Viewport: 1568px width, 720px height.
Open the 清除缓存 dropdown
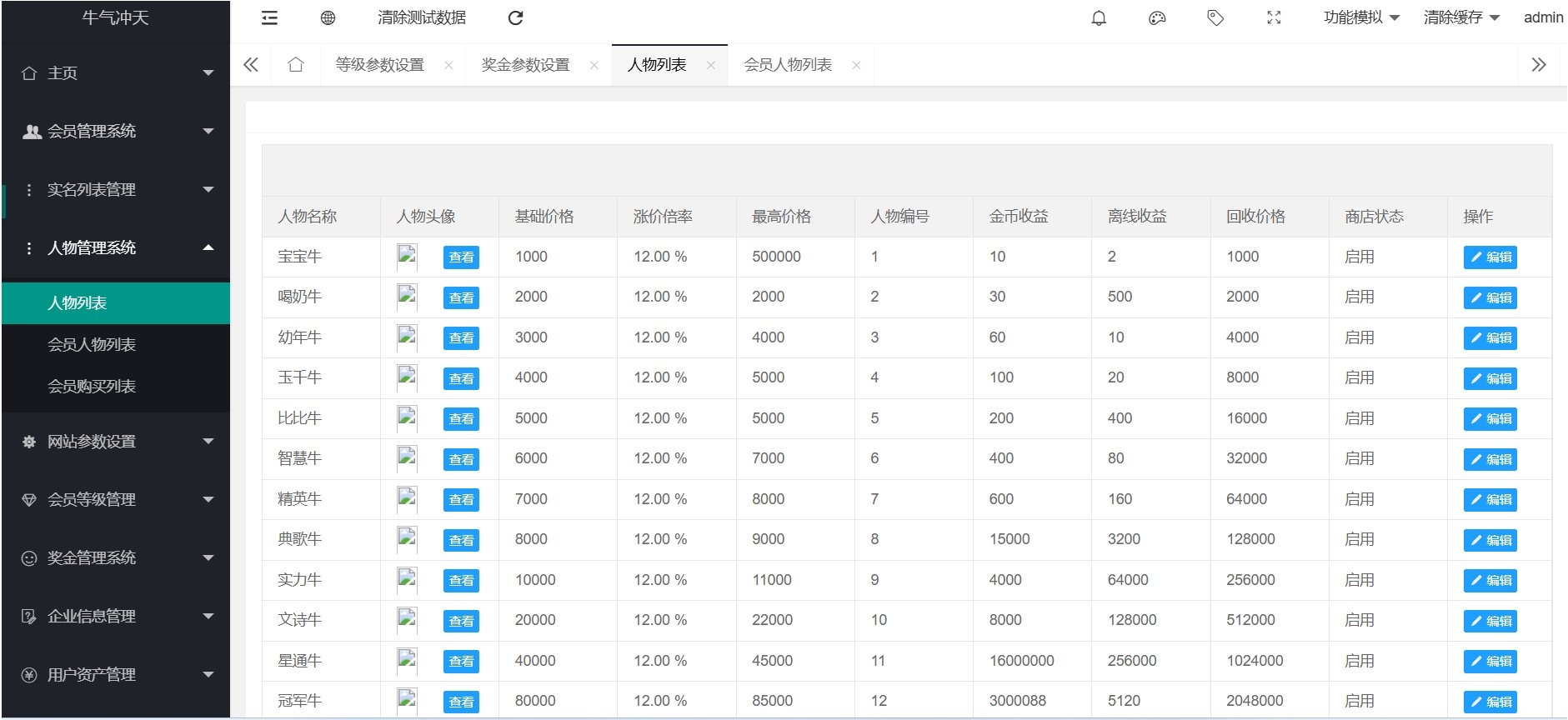point(1460,17)
